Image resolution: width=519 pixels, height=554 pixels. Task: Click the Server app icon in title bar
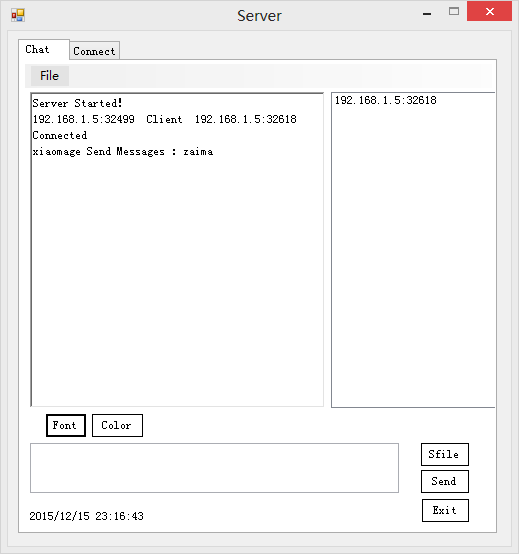tap(18, 15)
